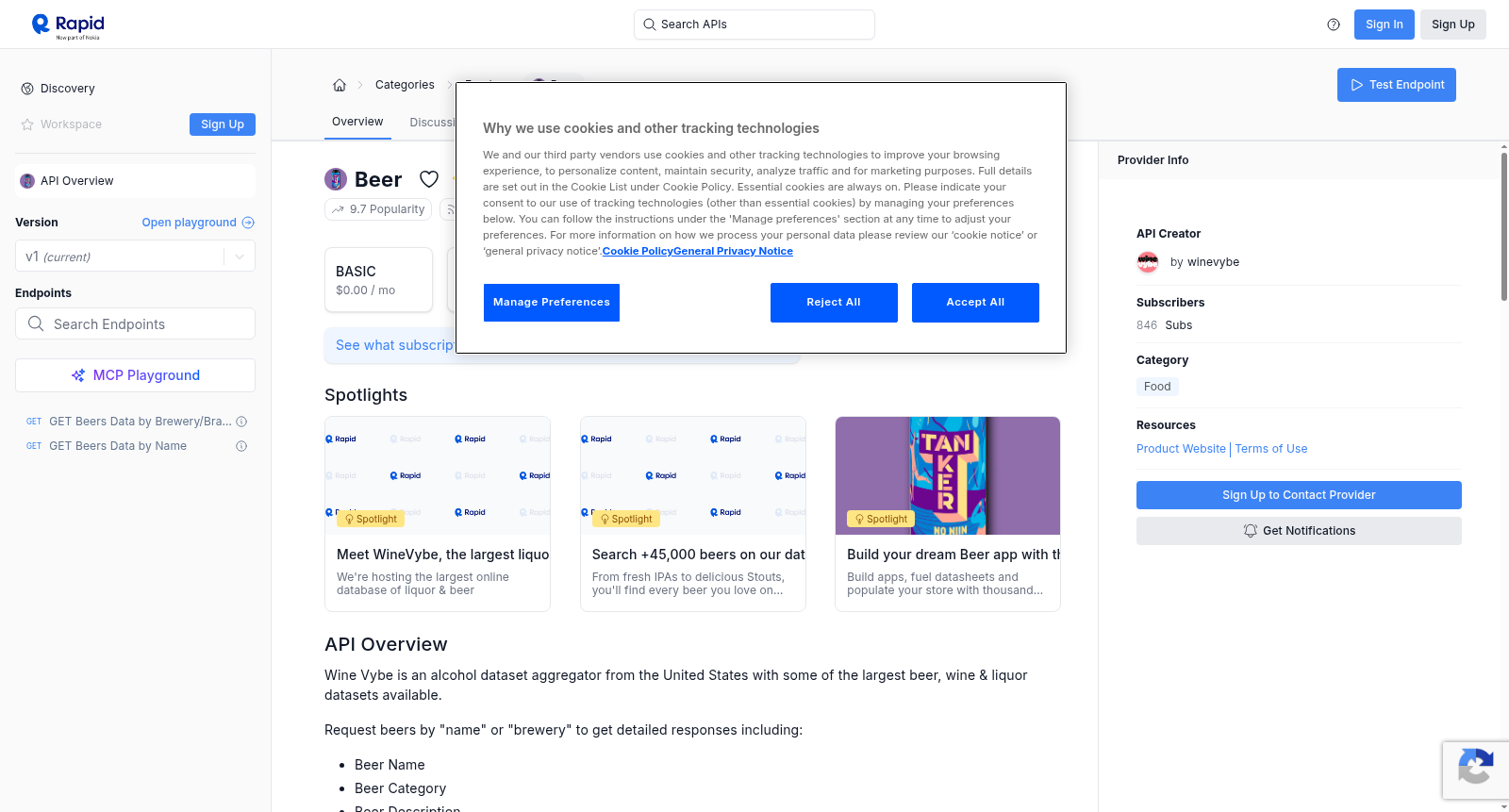Click the winevybe creator avatar
The height and width of the screenshot is (812, 1509).
click(x=1148, y=262)
